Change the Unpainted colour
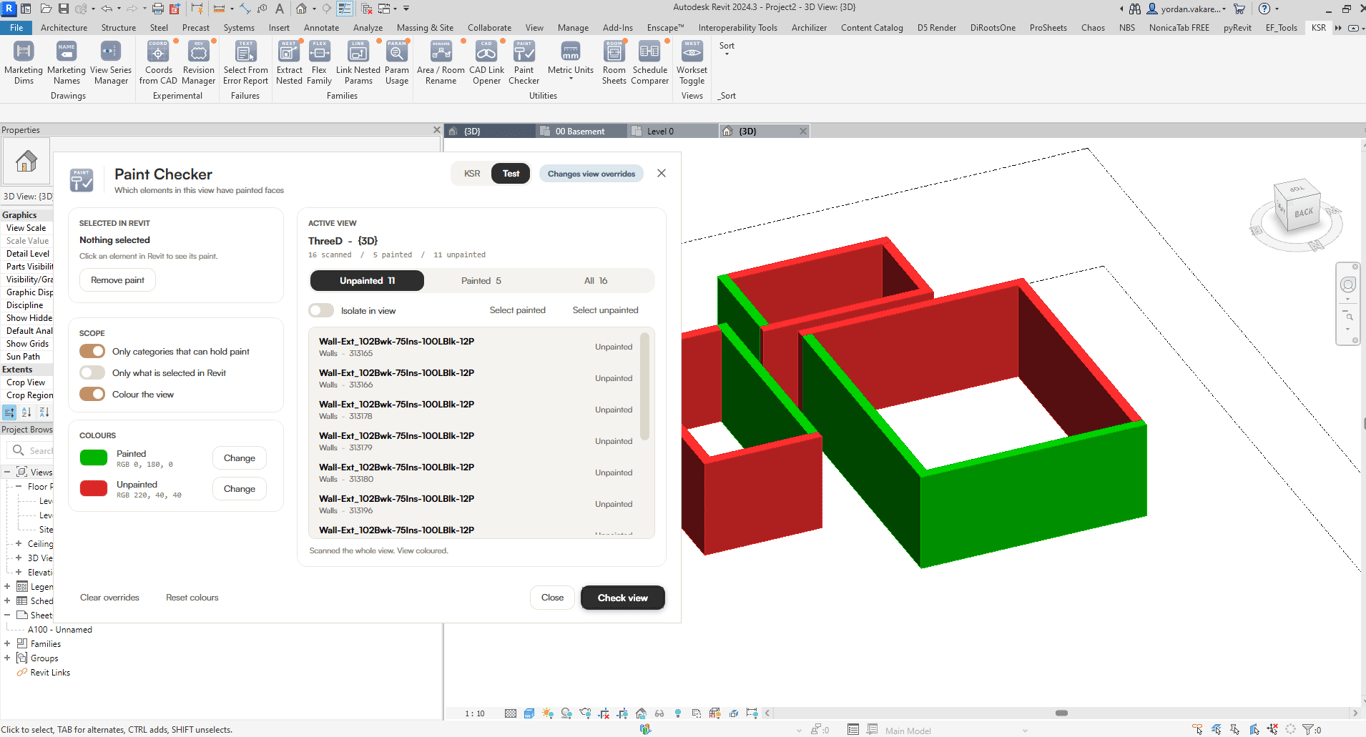The image size is (1366, 737). pyautogui.click(x=239, y=489)
